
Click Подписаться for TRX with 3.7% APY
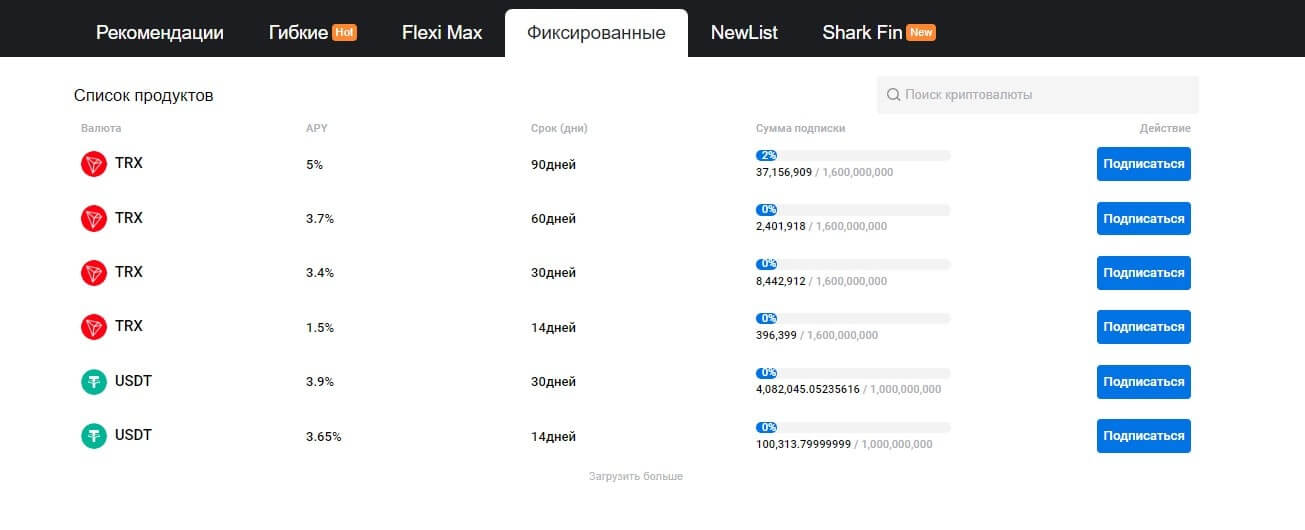point(1143,218)
